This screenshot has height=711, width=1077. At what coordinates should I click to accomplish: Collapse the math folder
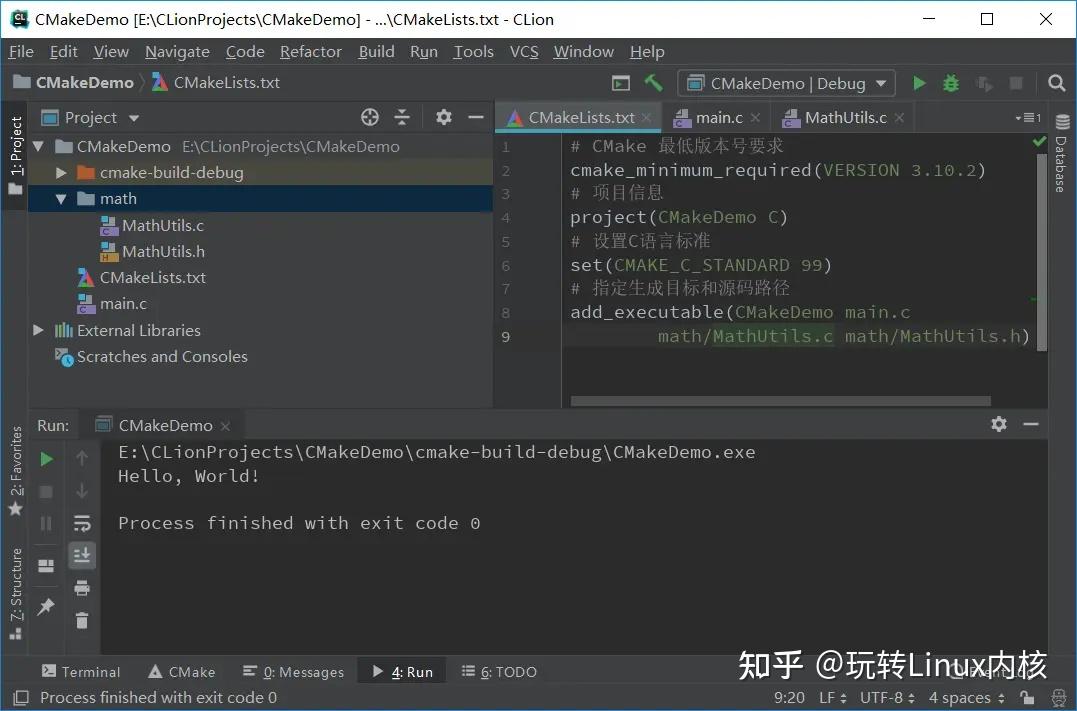click(x=61, y=199)
